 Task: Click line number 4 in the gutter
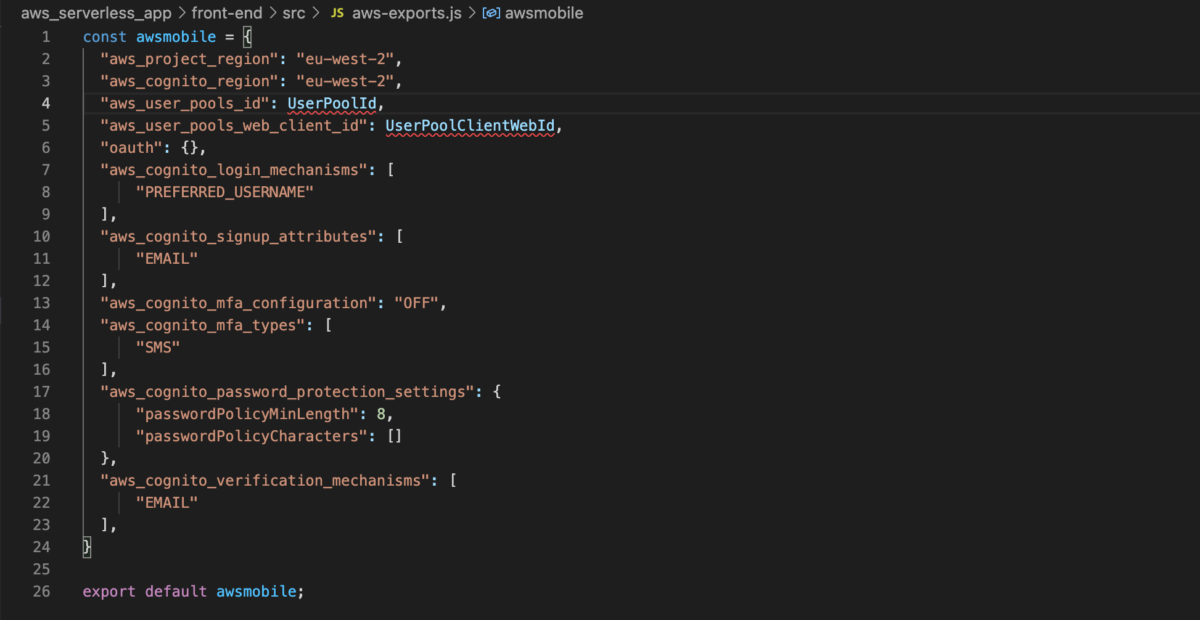(45, 103)
